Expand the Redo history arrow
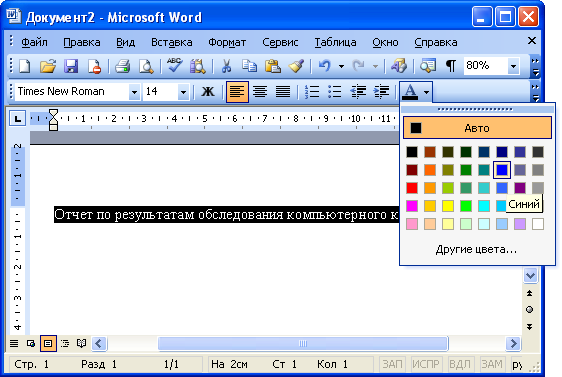 tap(375, 66)
